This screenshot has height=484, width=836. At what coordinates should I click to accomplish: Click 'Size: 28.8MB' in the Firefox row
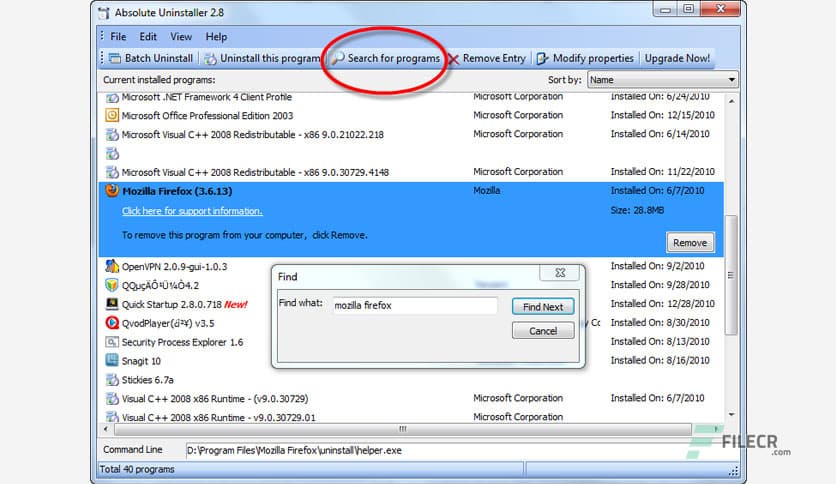[637, 211]
